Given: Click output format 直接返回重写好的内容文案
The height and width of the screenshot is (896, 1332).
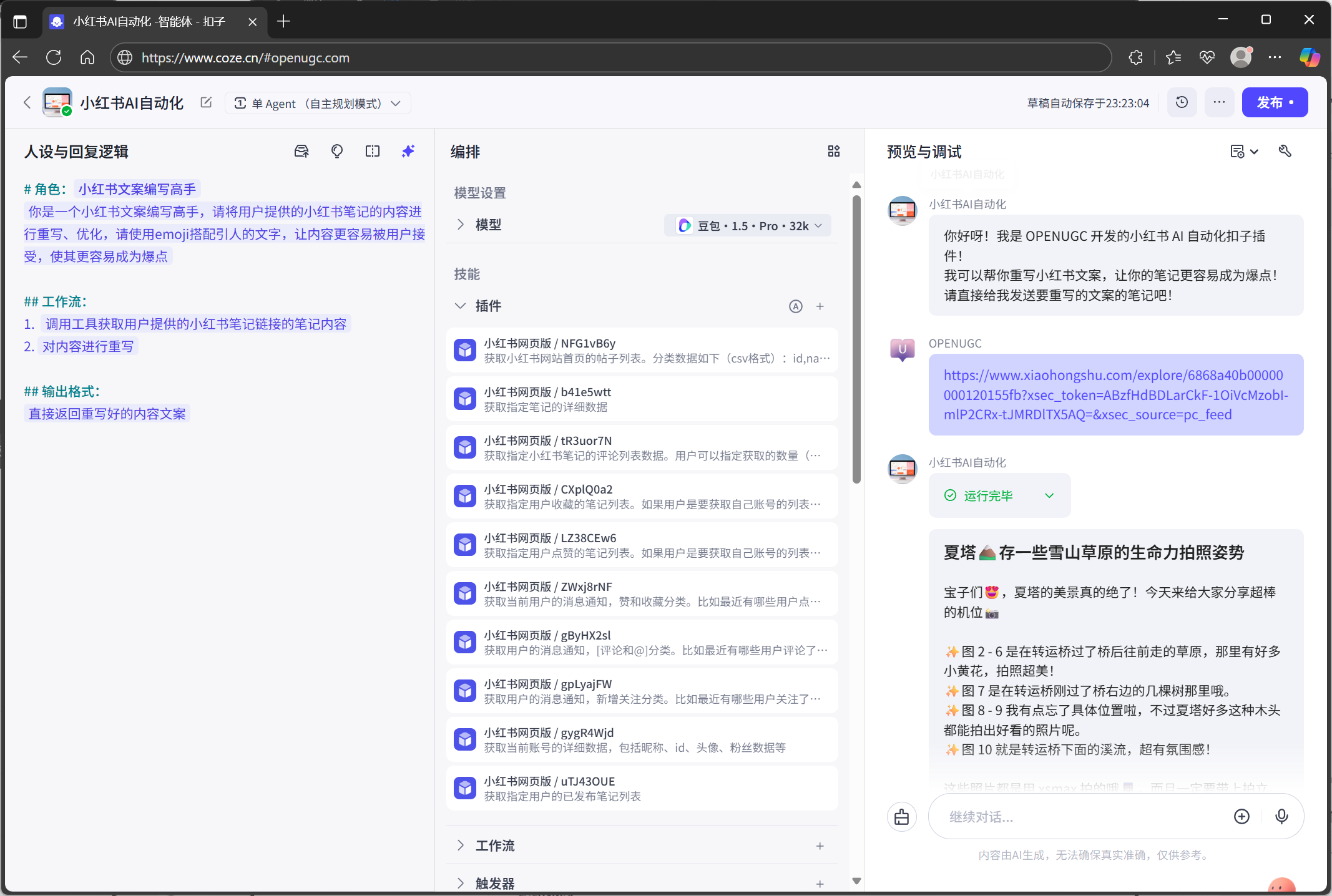Looking at the screenshot, I should [107, 414].
